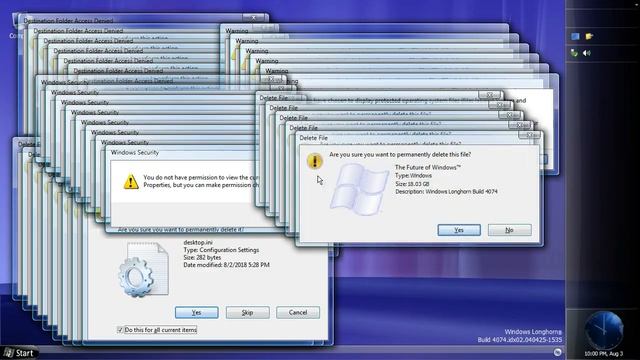Click the 'Size: 18.03 GB' text
Screen dimensions: 640x360
(412, 184)
